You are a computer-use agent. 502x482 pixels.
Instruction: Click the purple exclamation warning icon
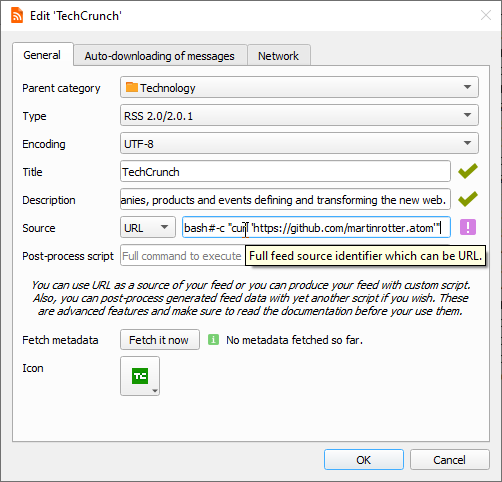coord(468,227)
